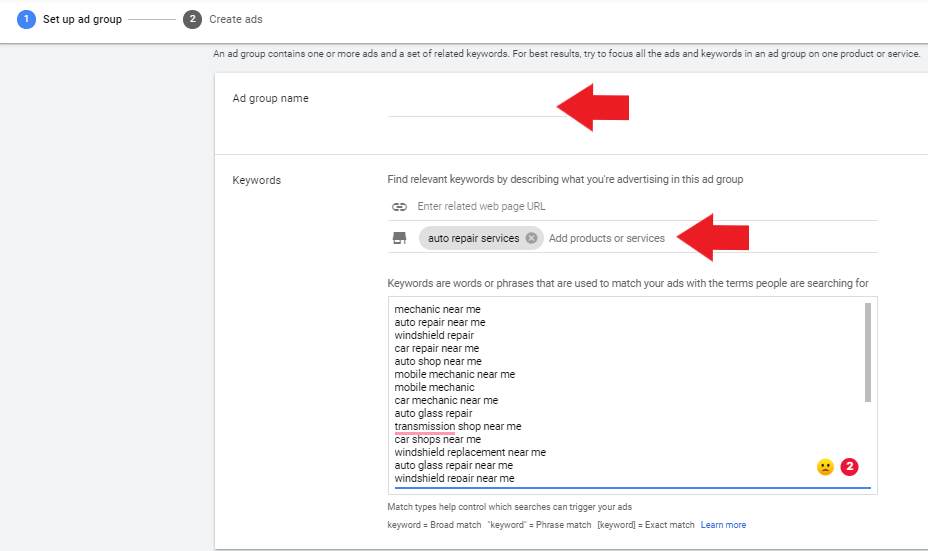The height and width of the screenshot is (551, 928).
Task: Click the 'windshield repair near me' keyword
Action: [454, 478]
